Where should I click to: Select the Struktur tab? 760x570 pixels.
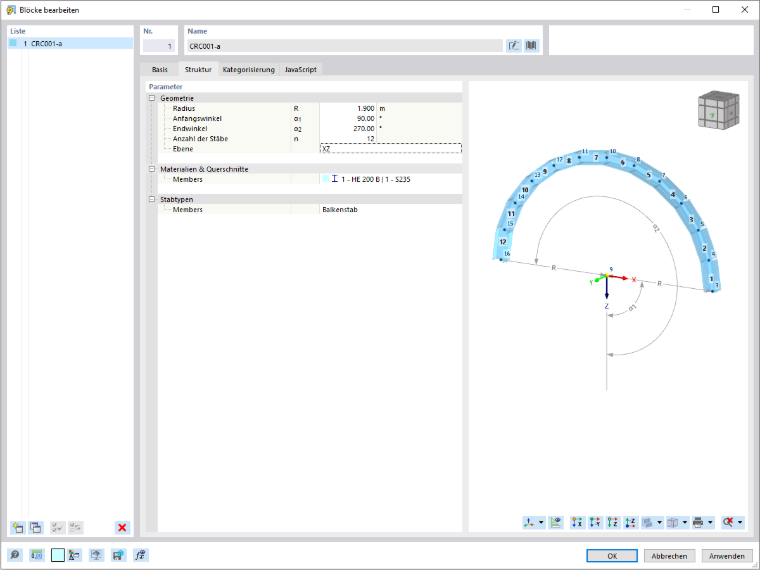[198, 69]
